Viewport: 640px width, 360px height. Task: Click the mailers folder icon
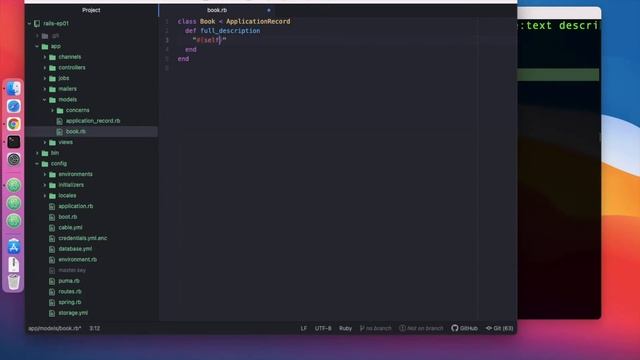click(52, 89)
